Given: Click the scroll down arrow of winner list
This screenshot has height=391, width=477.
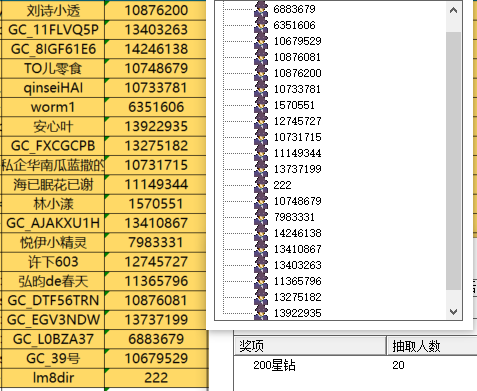Looking at the screenshot, I should tap(453, 312).
